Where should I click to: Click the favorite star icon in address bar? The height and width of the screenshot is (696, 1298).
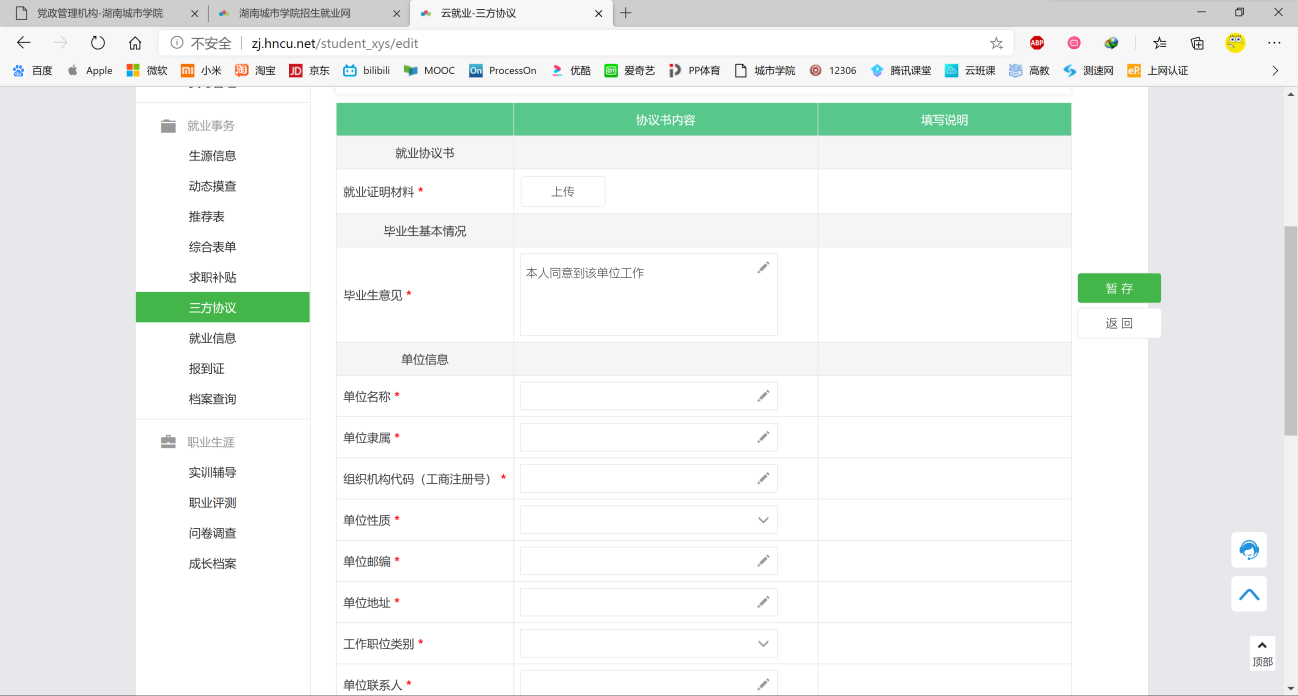996,43
